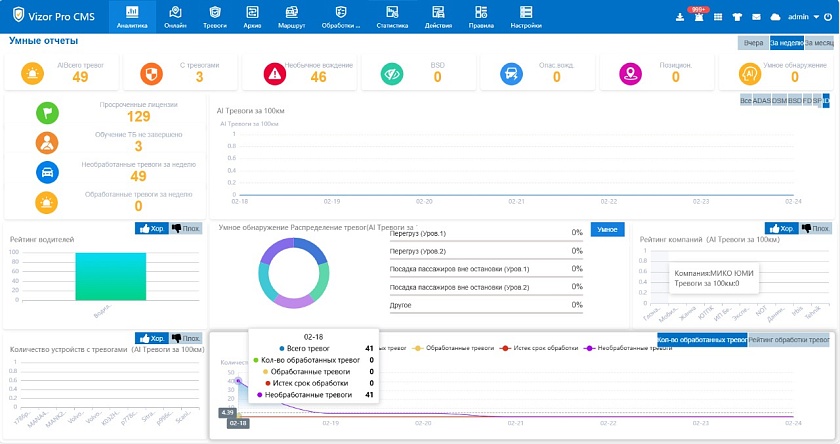
Task: Click the download icon with 999+ badge
Action: pyautogui.click(x=680, y=17)
